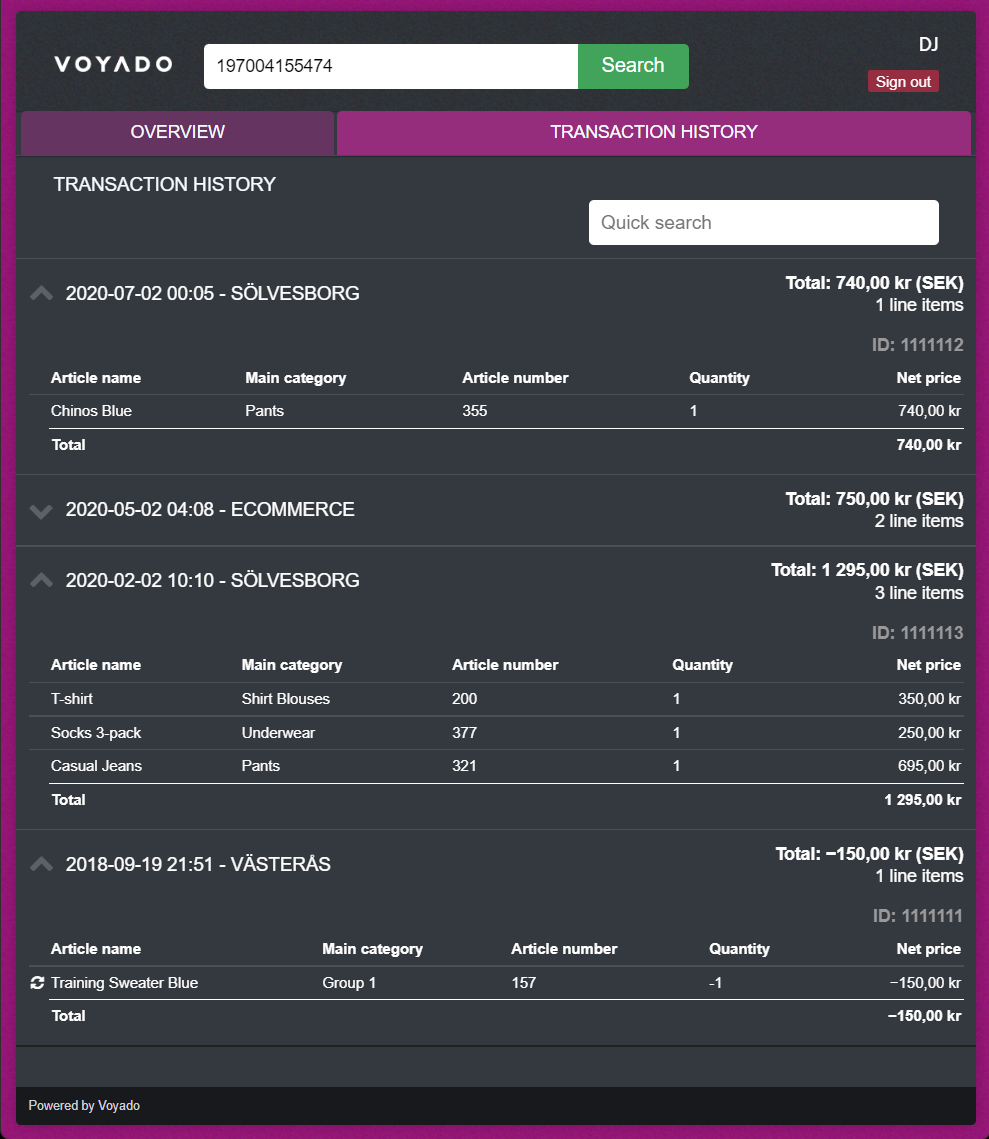The height and width of the screenshot is (1139, 989).
Task: Click the DJ user initials
Action: click(929, 44)
